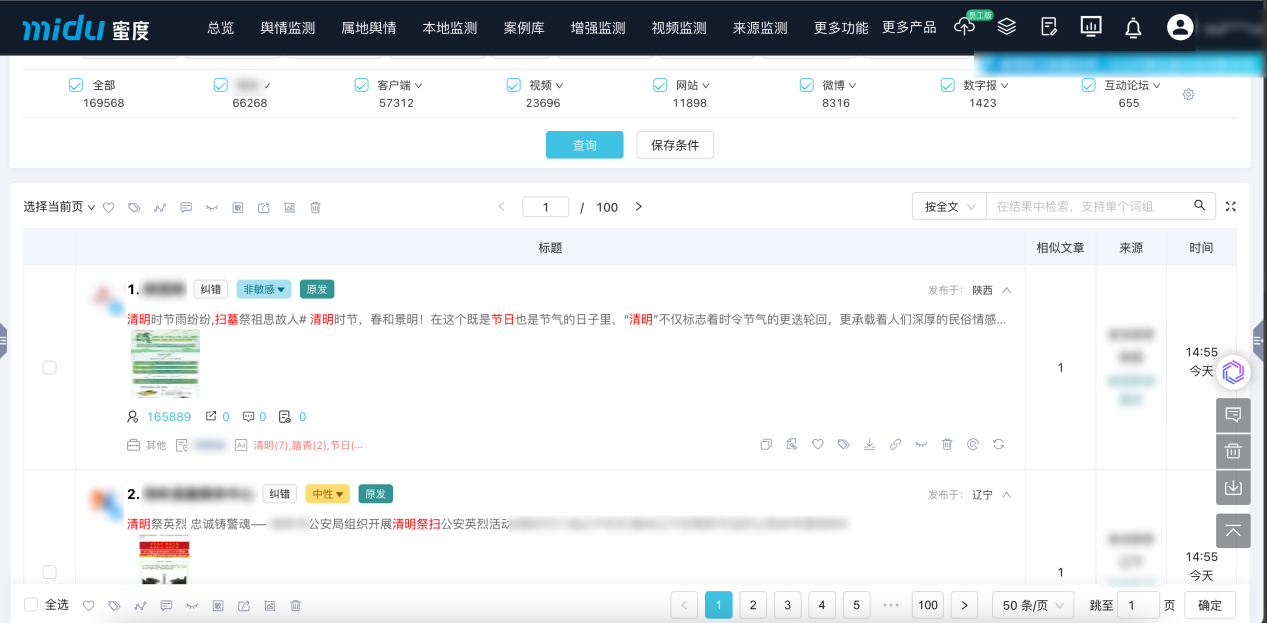Image resolution: width=1267 pixels, height=623 pixels.
Task: Click the download icon on the right floating sidebar
Action: point(1233,487)
